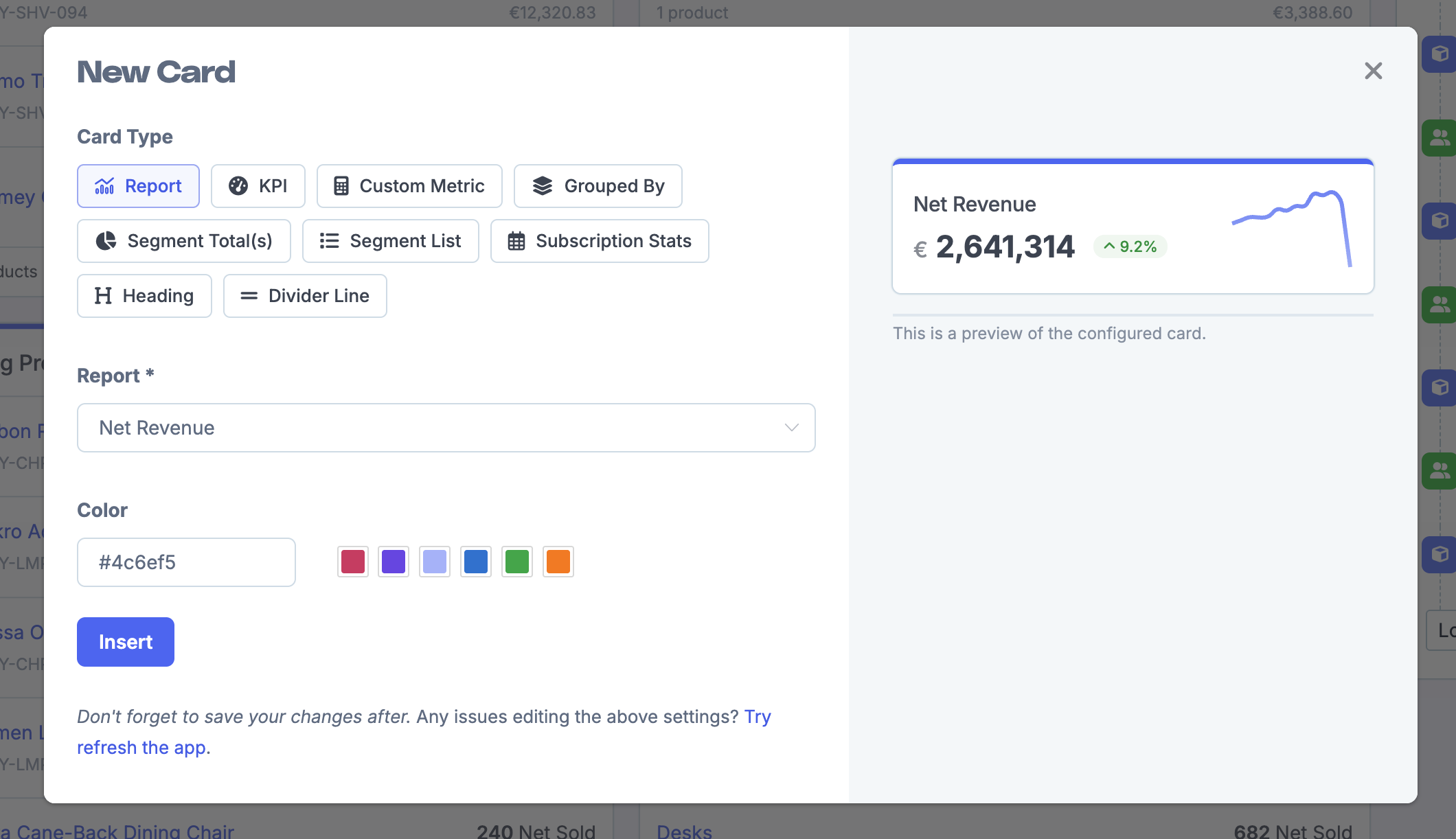Open the Report dropdown showing Net Revenue
Viewport: 1456px width, 839px height.
(446, 428)
